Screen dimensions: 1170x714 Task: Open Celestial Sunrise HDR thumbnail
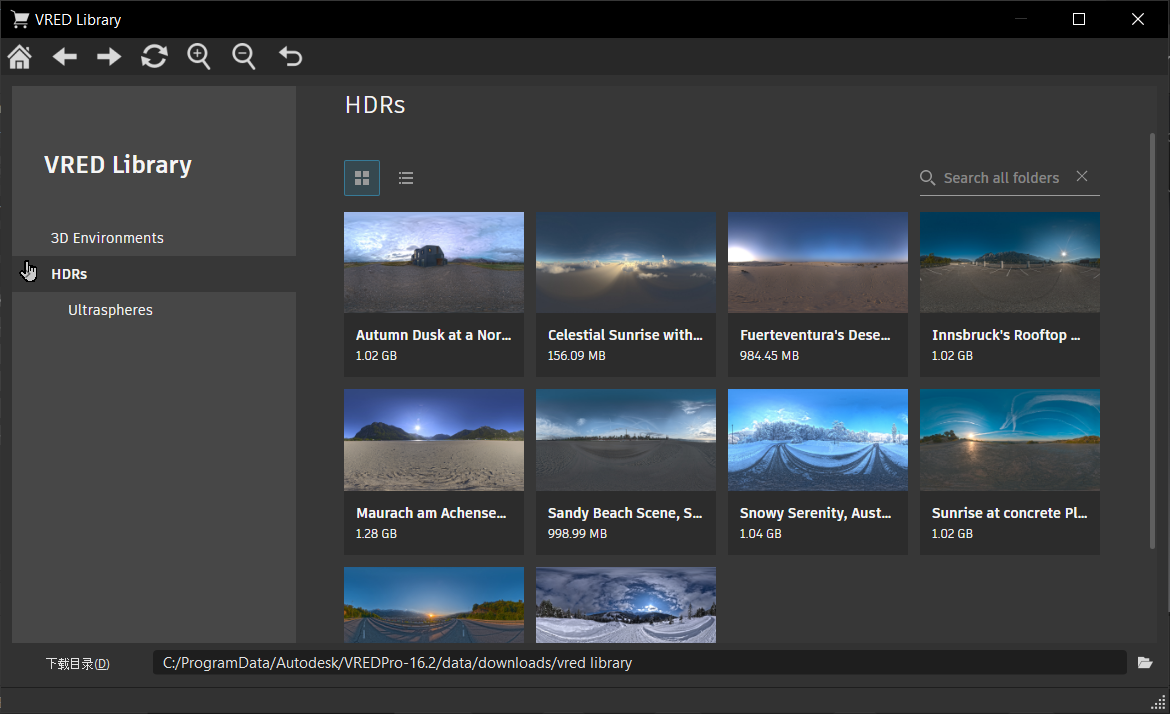click(x=625, y=263)
